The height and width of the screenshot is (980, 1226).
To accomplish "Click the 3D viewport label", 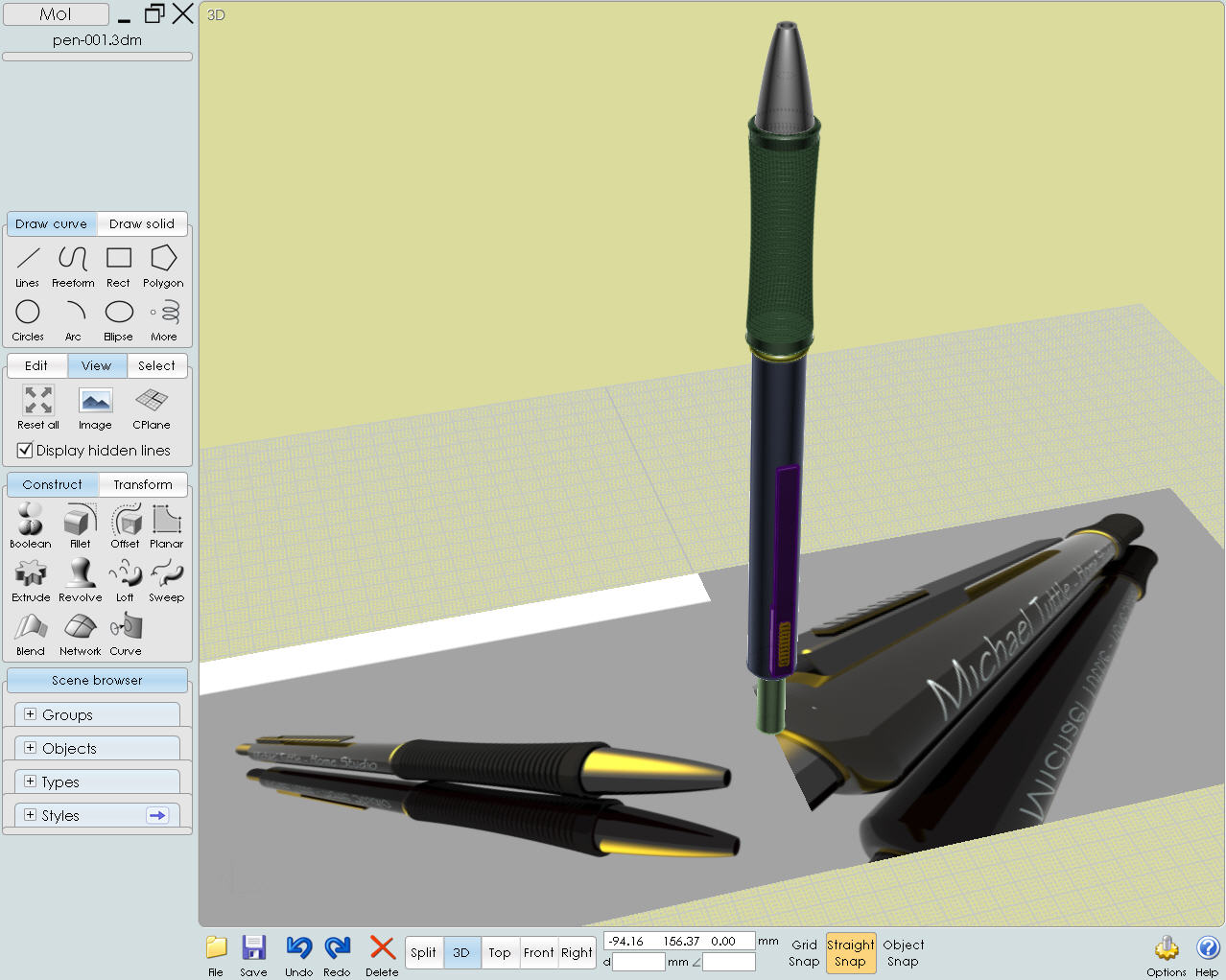I will tap(217, 15).
